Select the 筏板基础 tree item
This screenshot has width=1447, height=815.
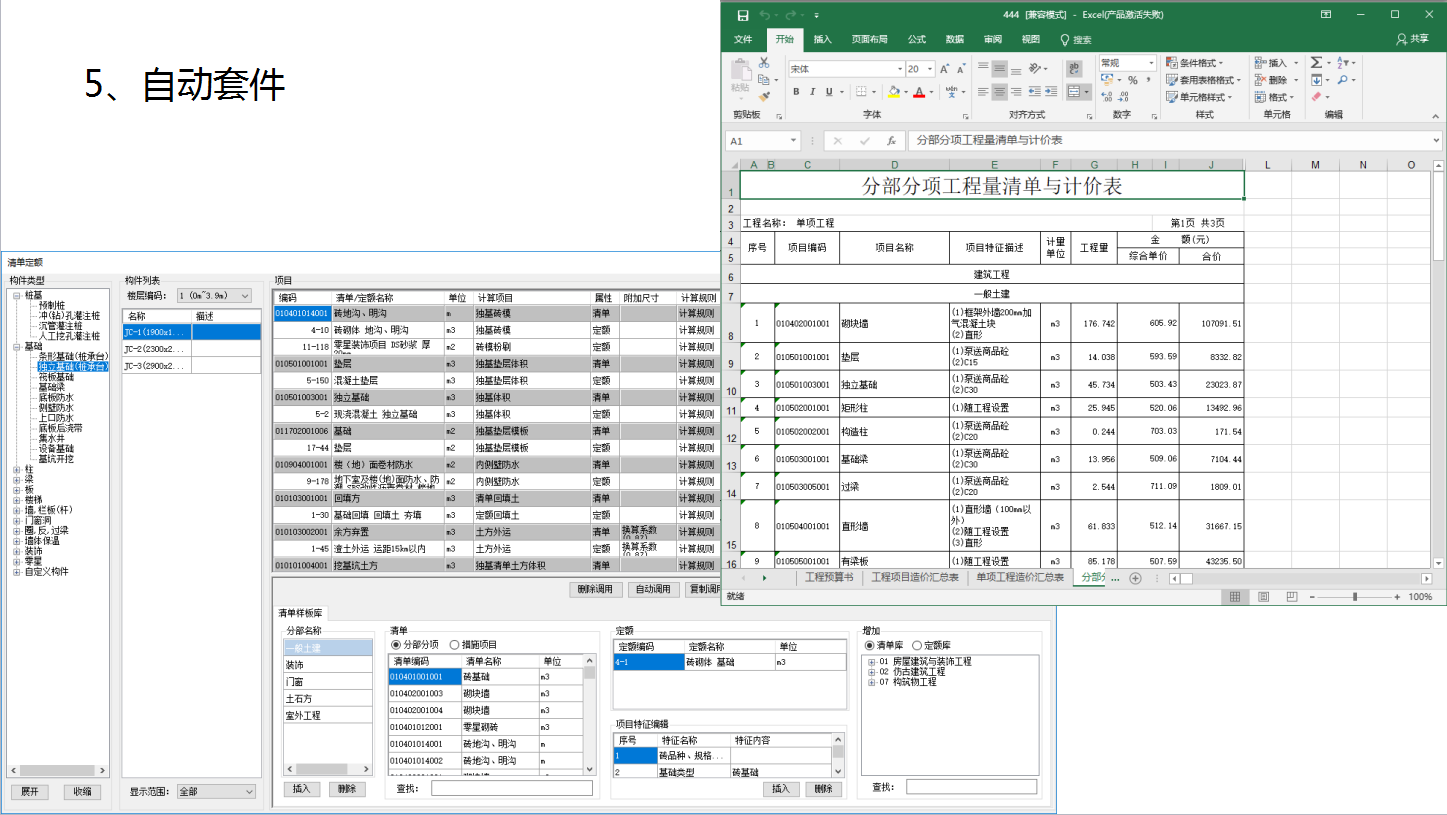(56, 377)
